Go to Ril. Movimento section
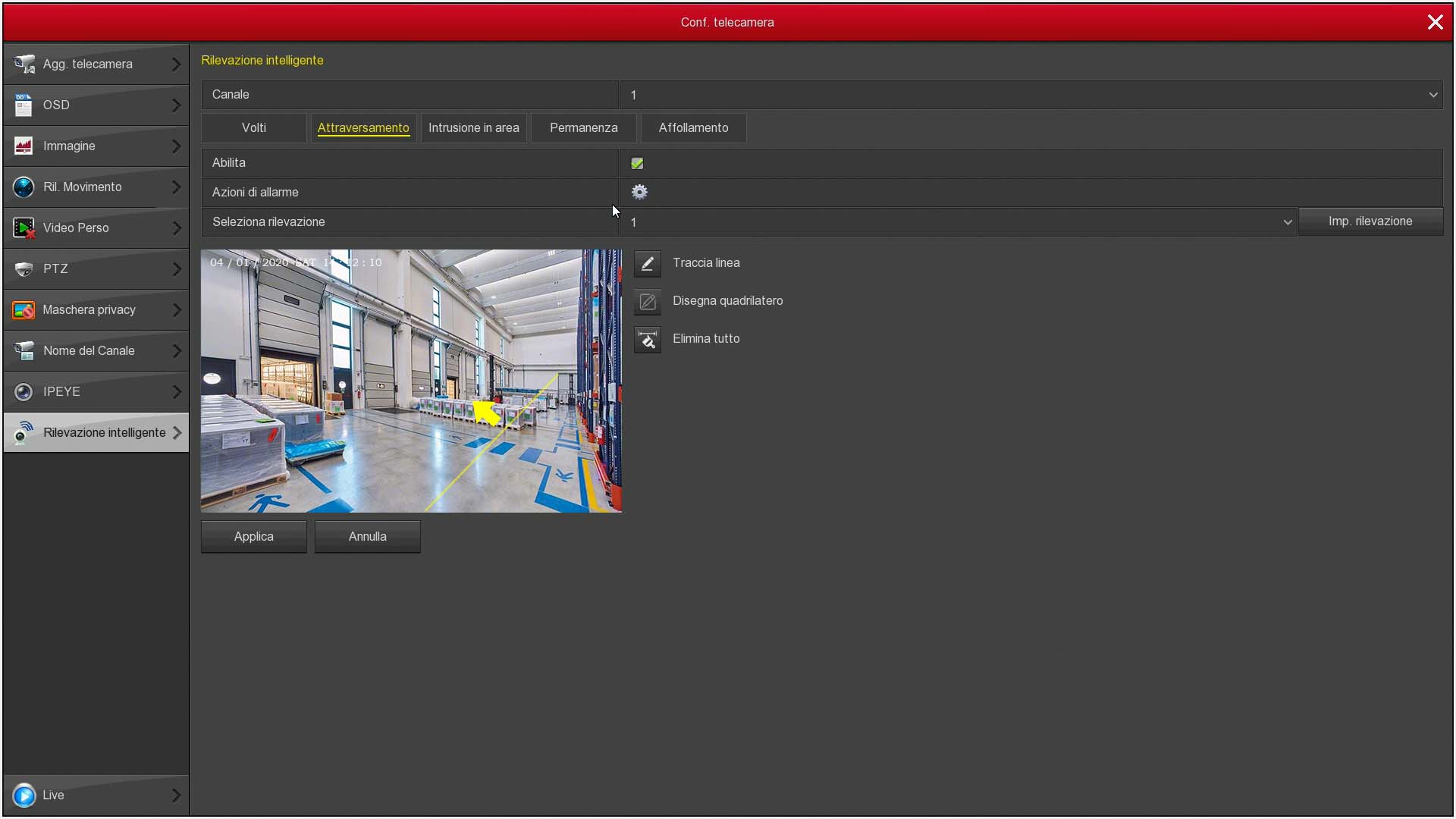The height and width of the screenshot is (819, 1456). click(x=96, y=187)
